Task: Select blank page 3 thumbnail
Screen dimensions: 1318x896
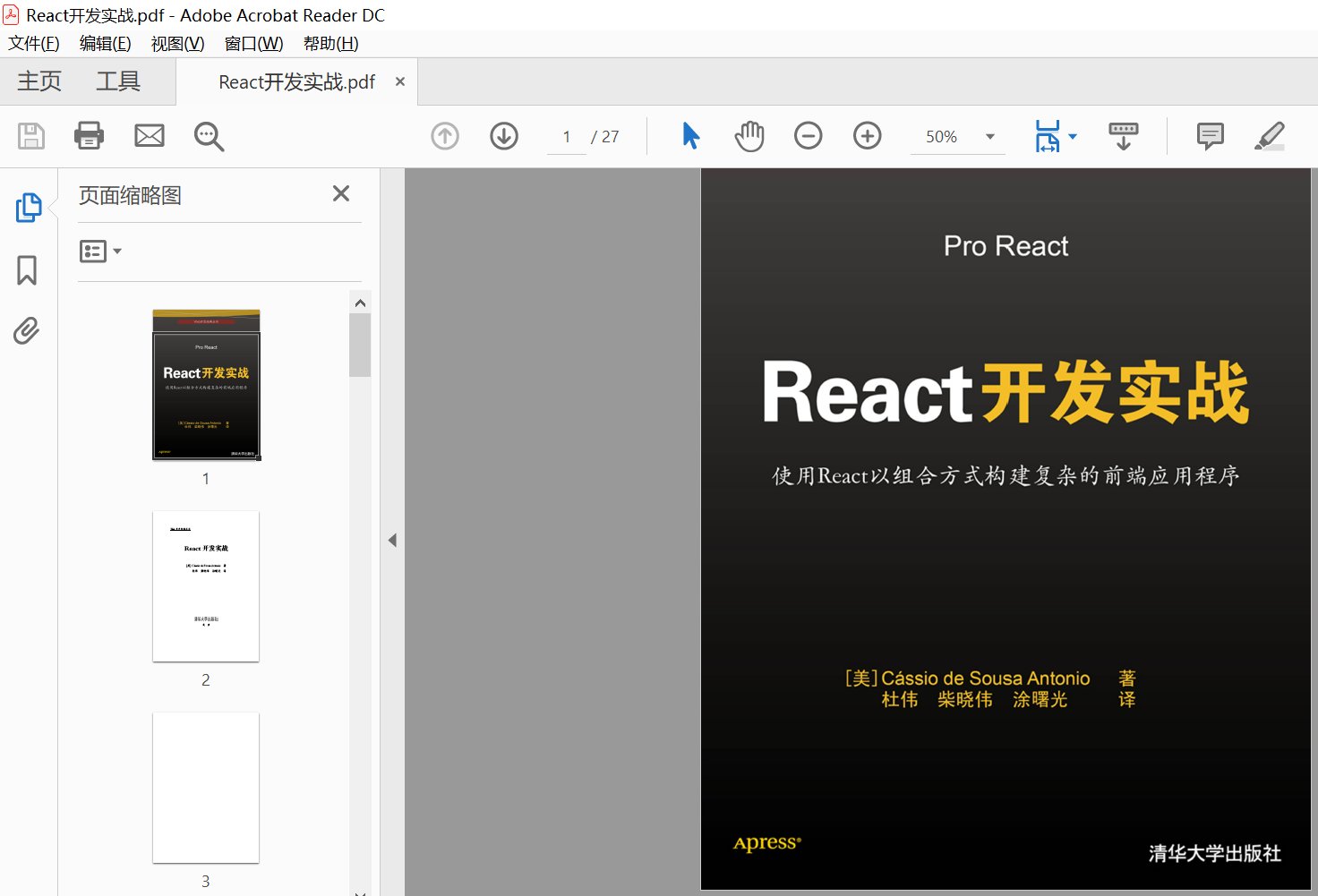Action: 206,788
